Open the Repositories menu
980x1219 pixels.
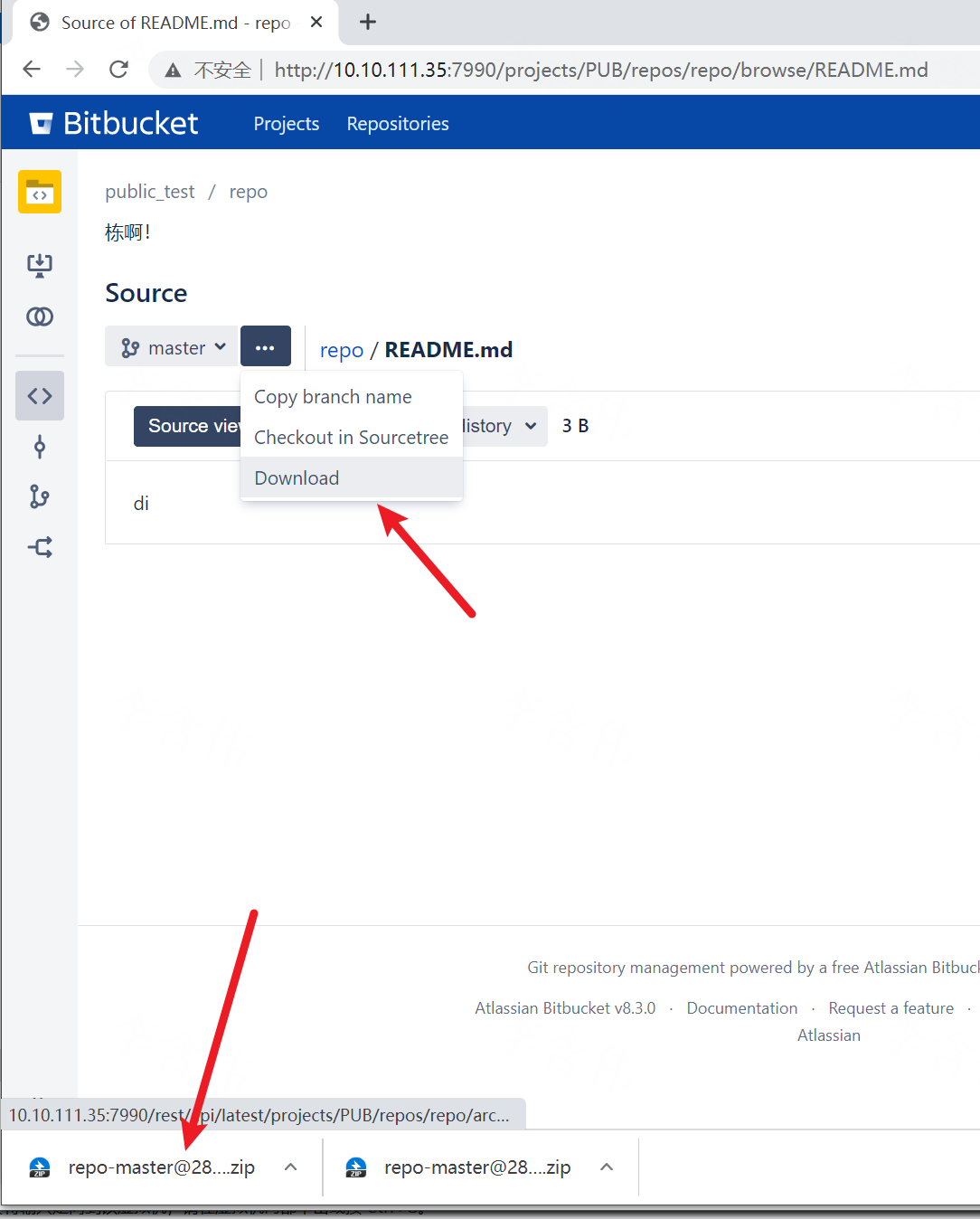tap(398, 124)
